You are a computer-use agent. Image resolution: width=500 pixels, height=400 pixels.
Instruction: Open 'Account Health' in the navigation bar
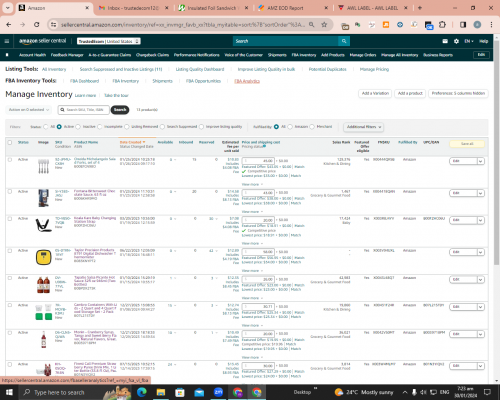[x=32, y=55]
